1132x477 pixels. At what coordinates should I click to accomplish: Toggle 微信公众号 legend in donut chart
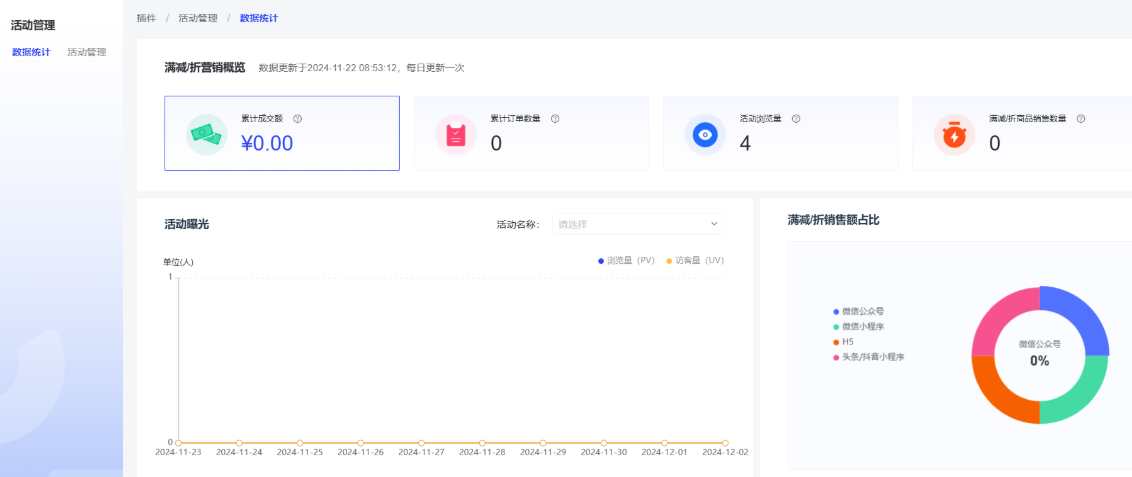(860, 312)
